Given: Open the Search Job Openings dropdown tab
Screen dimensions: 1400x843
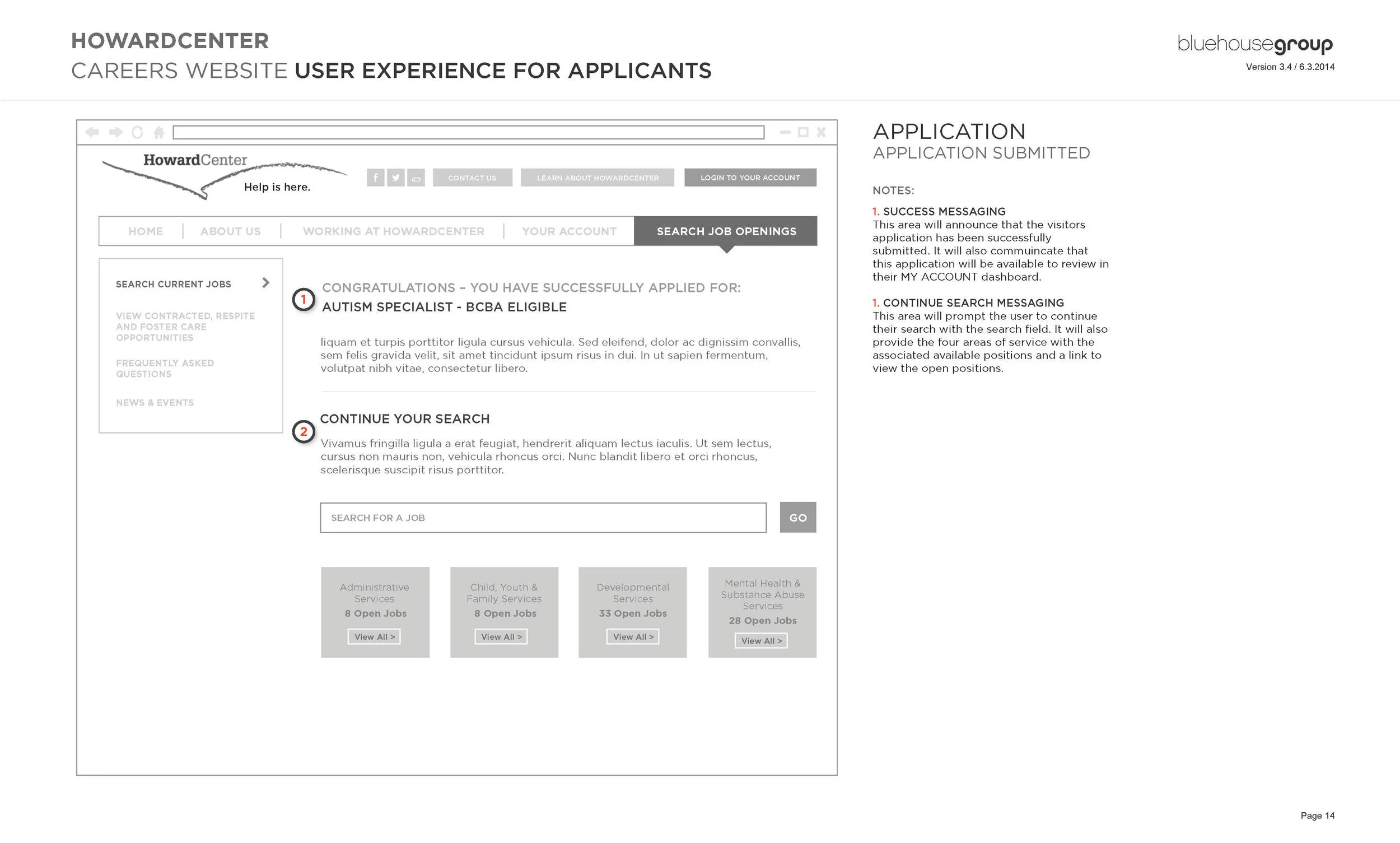Looking at the screenshot, I should (x=727, y=231).
